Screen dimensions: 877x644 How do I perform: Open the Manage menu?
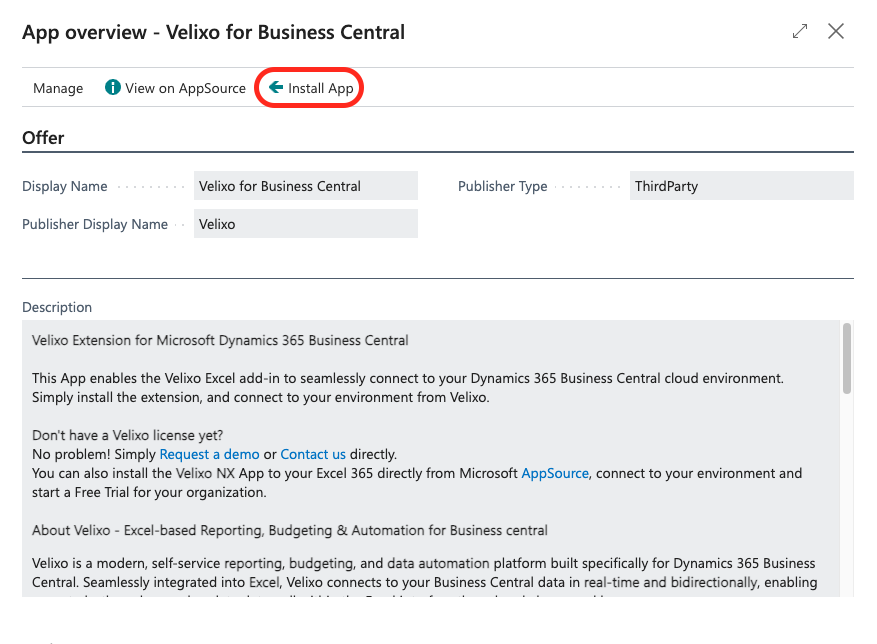pos(58,88)
